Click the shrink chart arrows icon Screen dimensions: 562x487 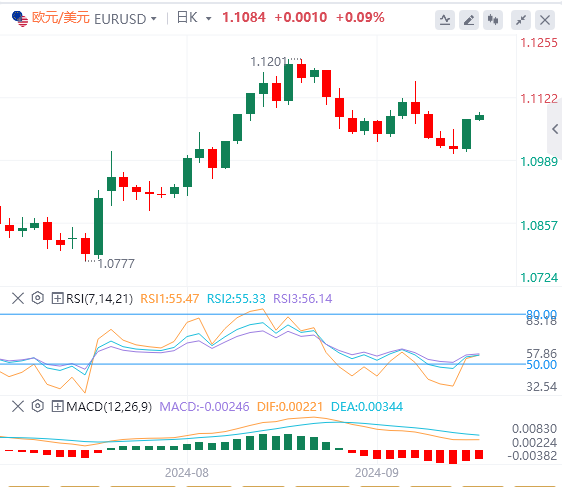[521, 20]
